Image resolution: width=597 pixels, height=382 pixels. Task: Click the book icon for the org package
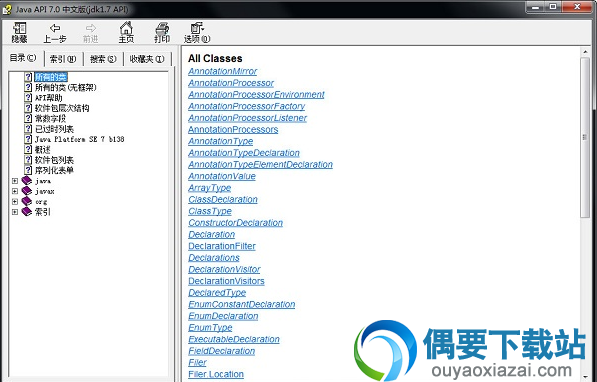click(27, 201)
